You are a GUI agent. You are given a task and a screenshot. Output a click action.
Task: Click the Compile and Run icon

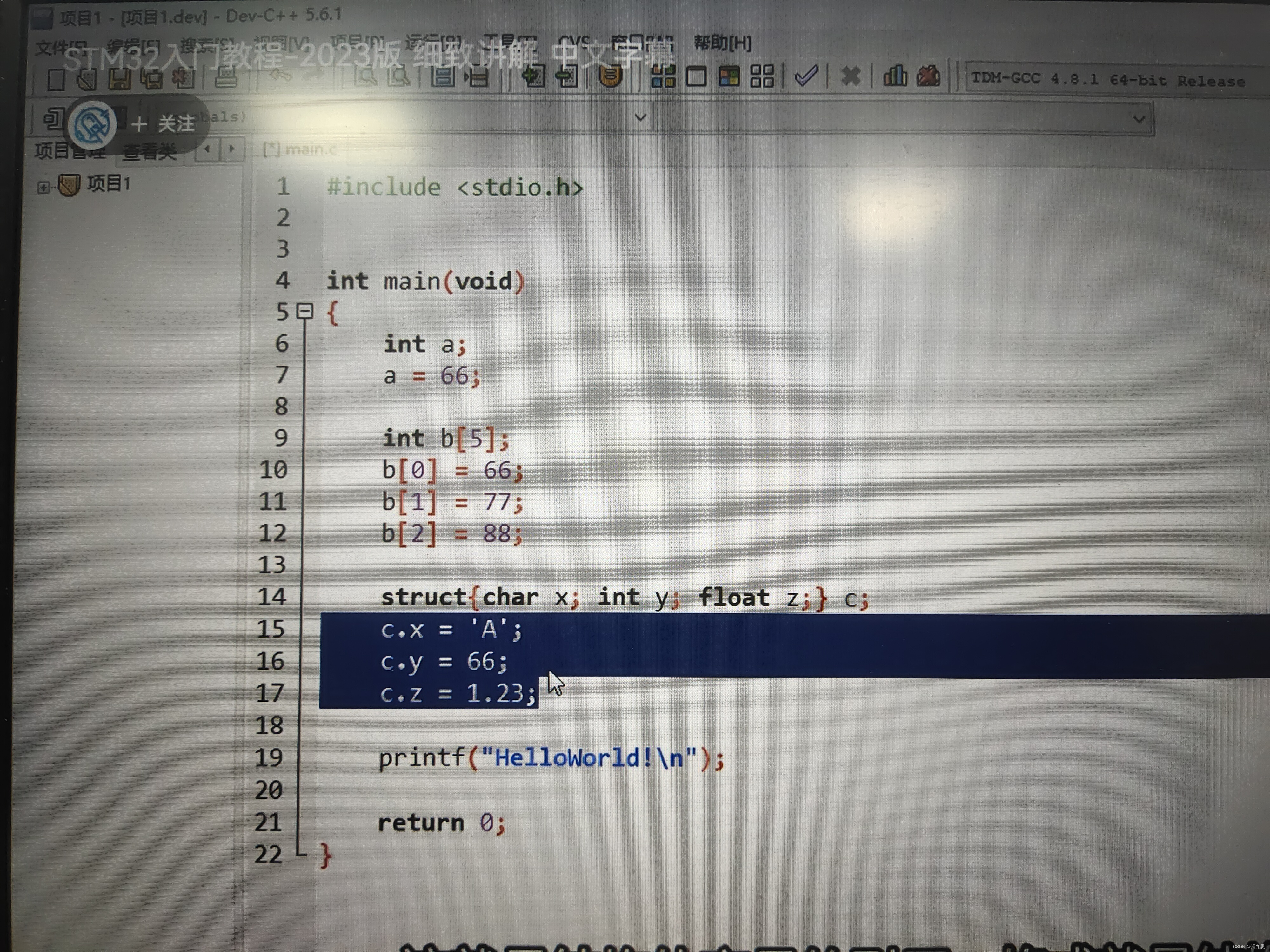coord(729,76)
